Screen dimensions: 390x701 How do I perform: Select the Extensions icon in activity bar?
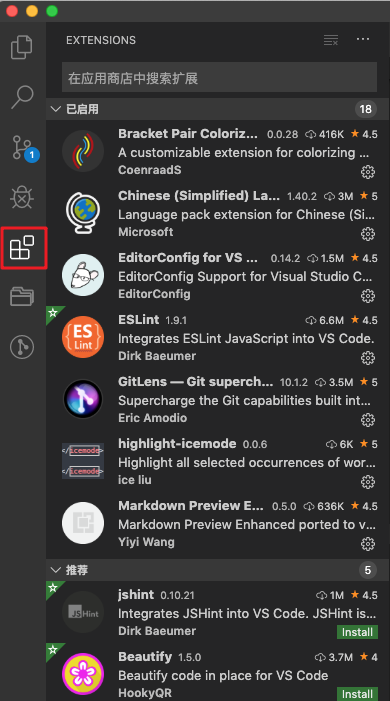[x=22, y=247]
